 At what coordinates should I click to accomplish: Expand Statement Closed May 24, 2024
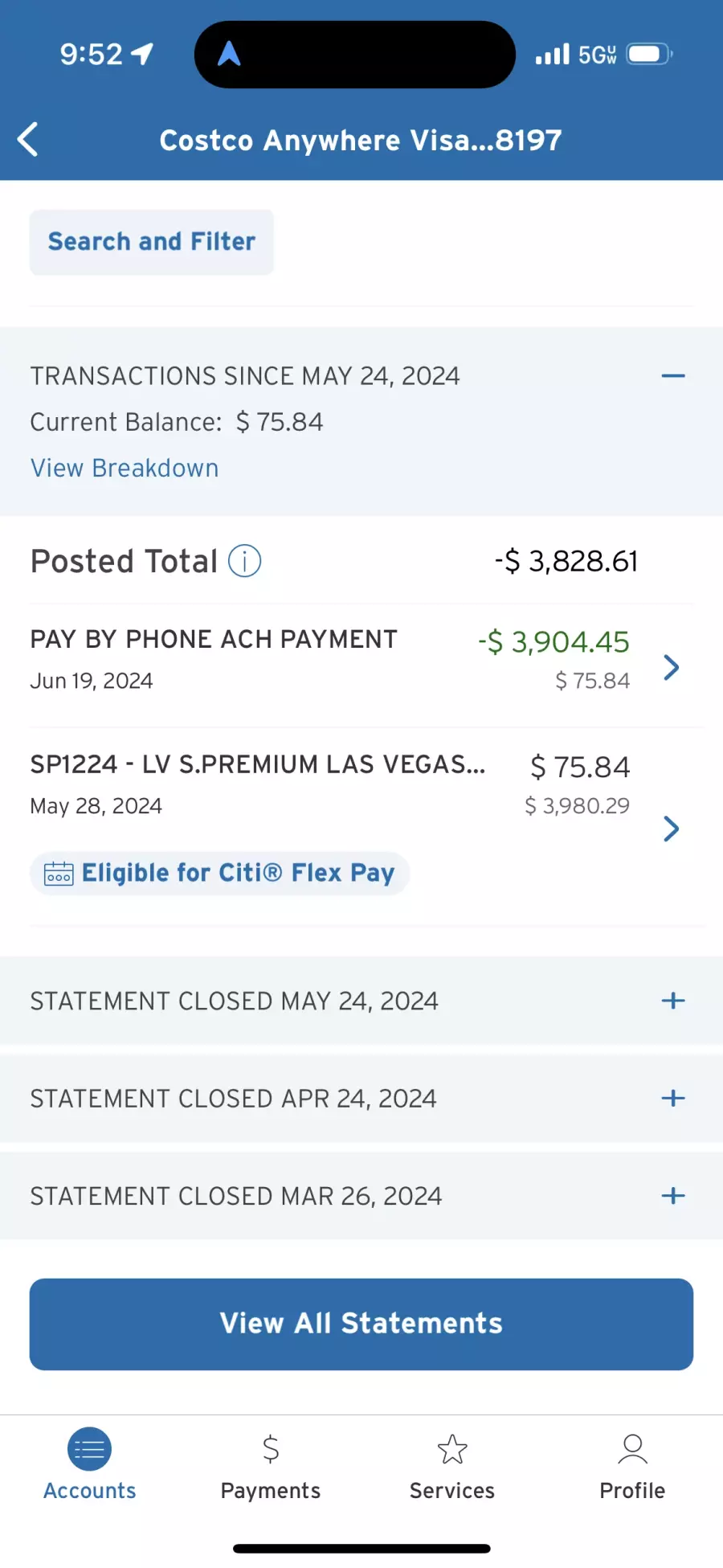coord(672,1001)
